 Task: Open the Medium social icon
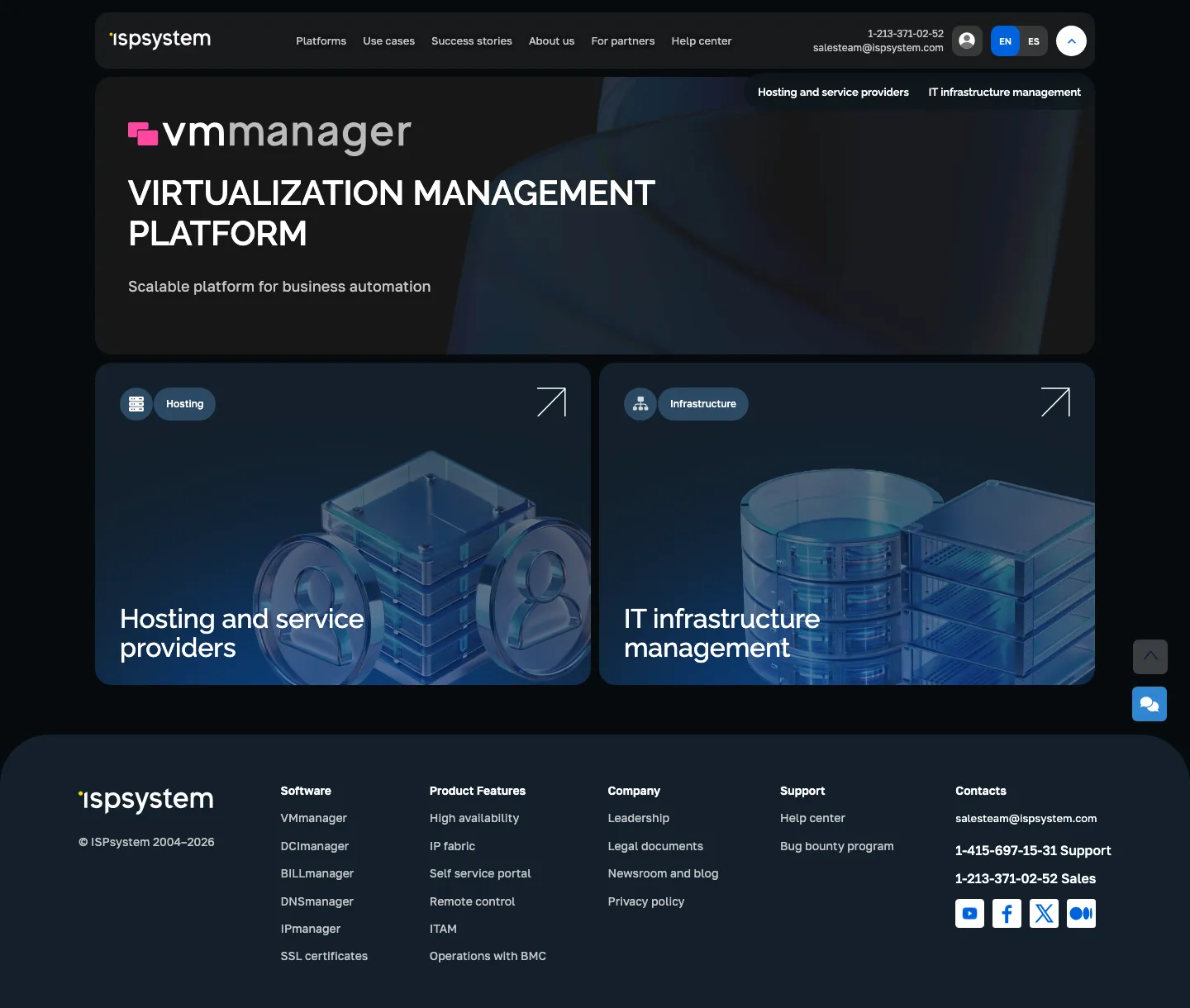tap(1081, 914)
